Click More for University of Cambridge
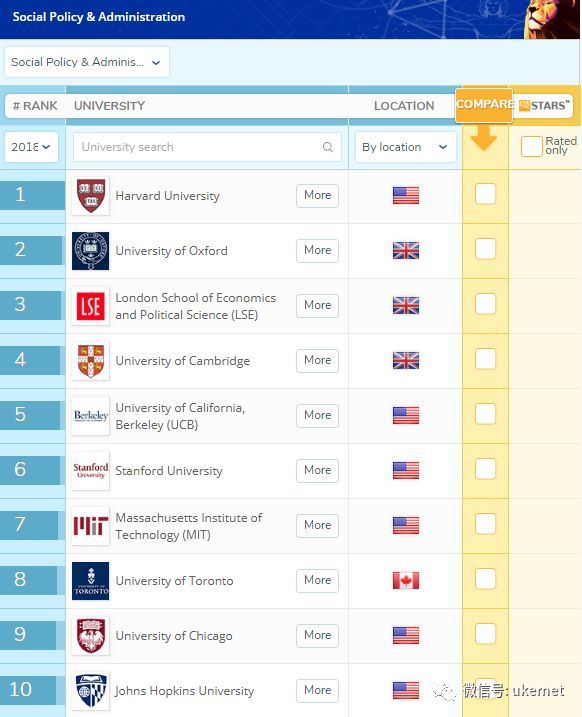 (317, 360)
